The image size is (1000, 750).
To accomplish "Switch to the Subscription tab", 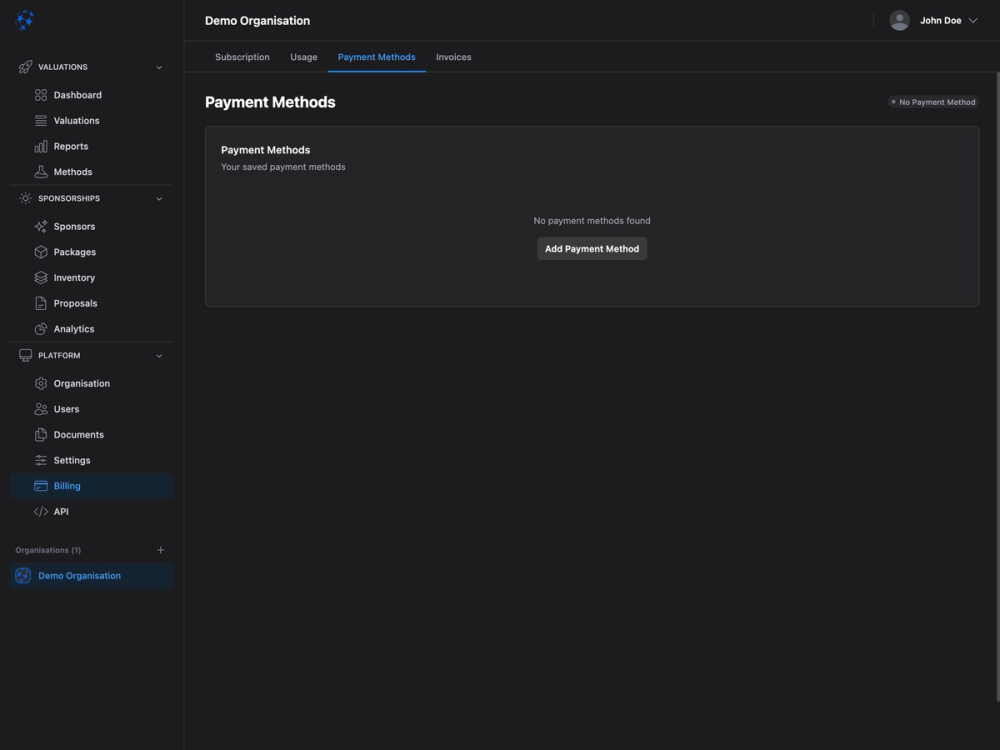I will (x=241, y=57).
